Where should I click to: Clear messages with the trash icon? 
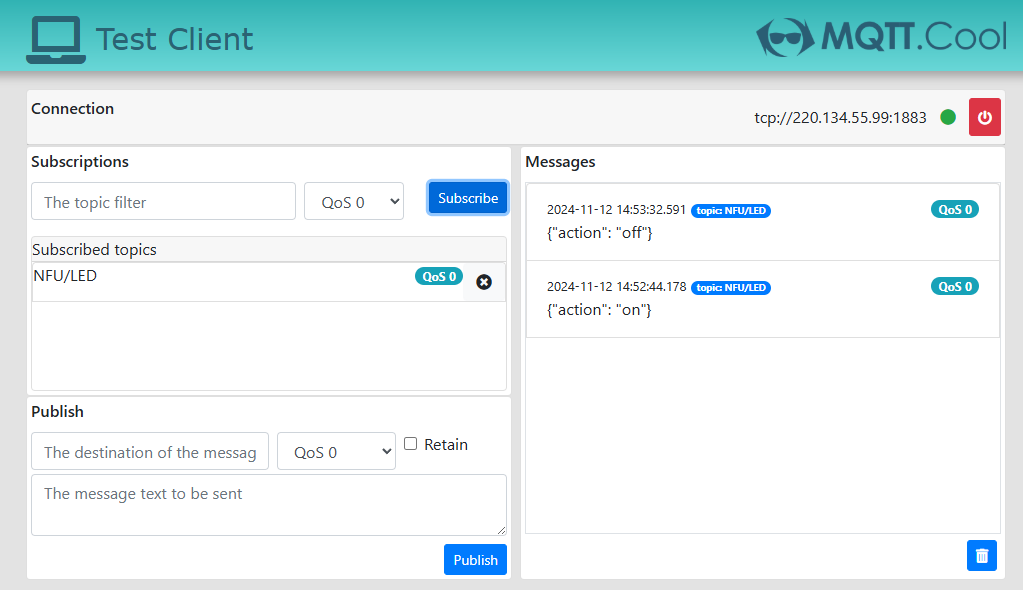[982, 555]
